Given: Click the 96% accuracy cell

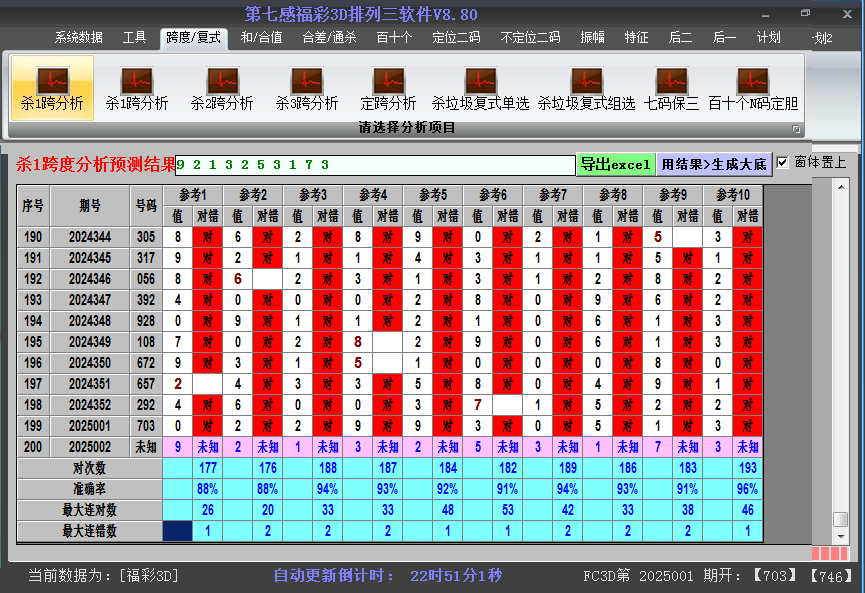Looking at the screenshot, I should pyautogui.click(x=747, y=489).
